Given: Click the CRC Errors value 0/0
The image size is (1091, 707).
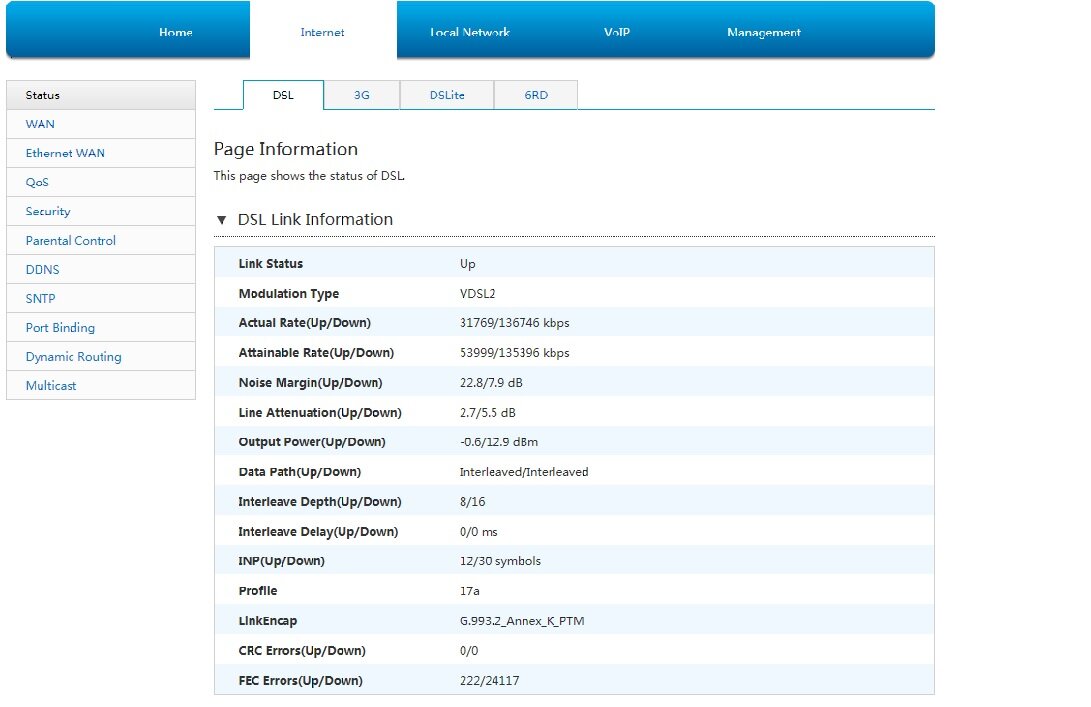Looking at the screenshot, I should point(469,651).
